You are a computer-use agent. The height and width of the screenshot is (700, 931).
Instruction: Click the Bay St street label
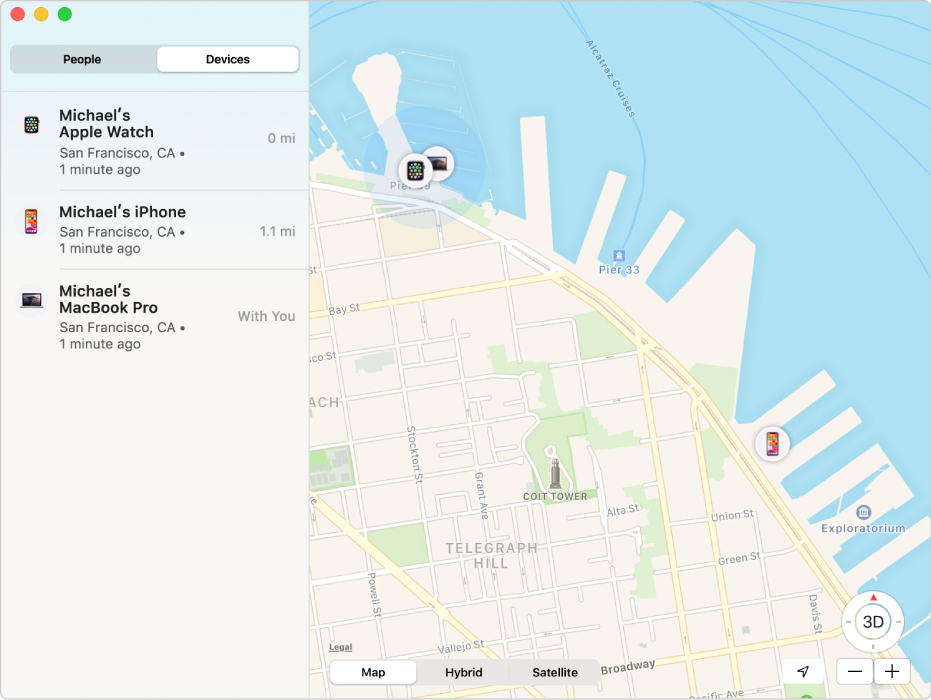[344, 309]
